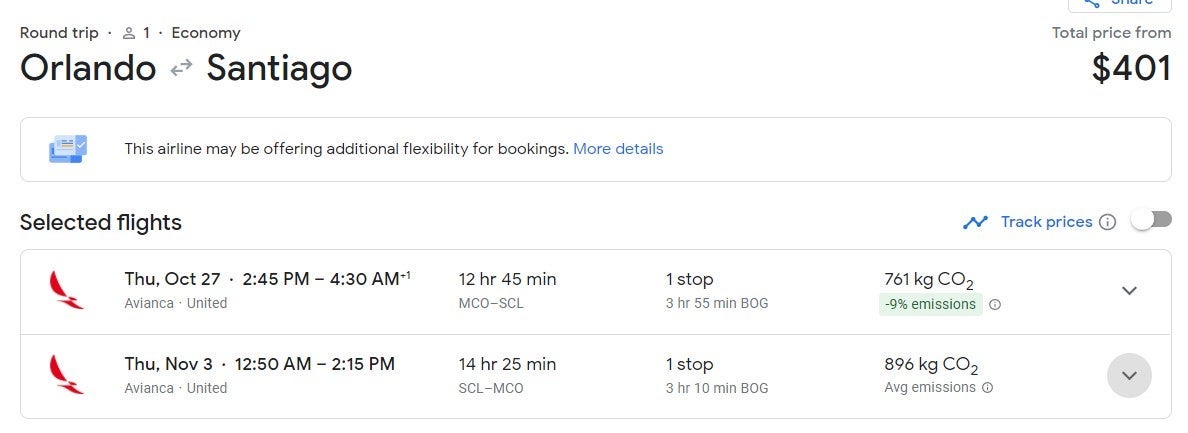The height and width of the screenshot is (433, 1188).
Task: Expand the Thu, Oct 27 flight details
Action: click(x=1129, y=291)
